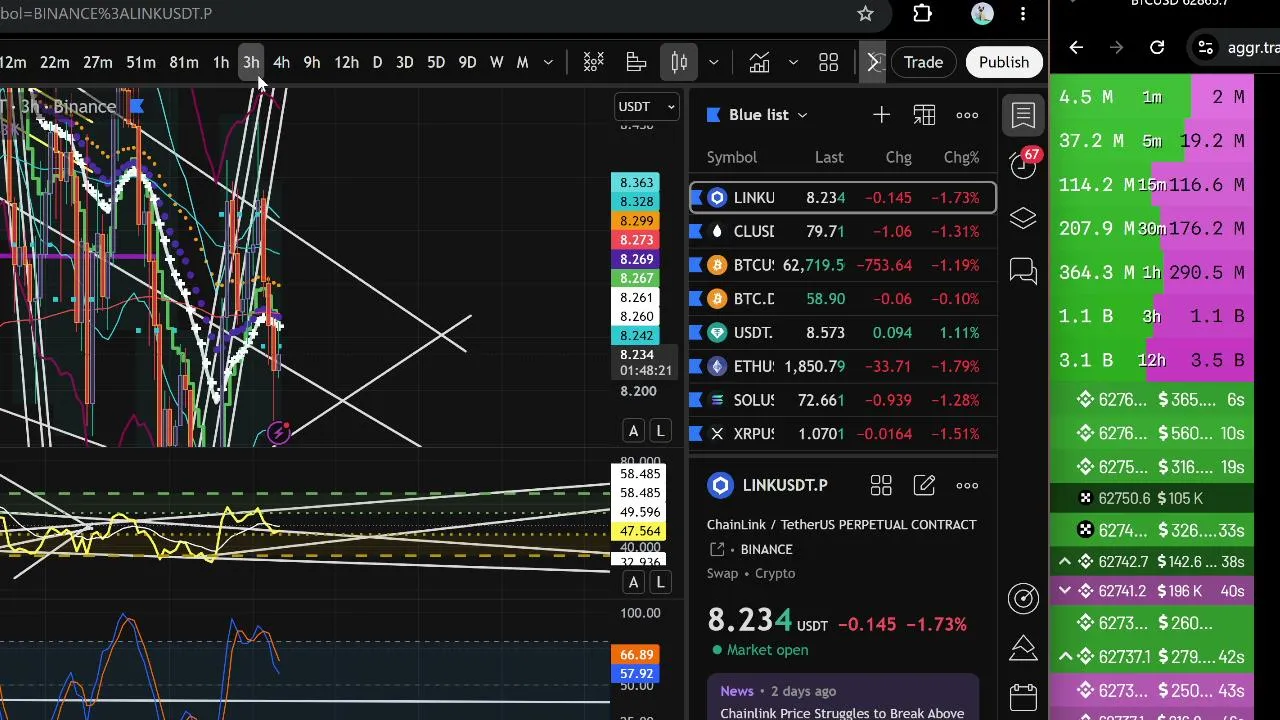Select the ETHUSD watchlist row
Image resolution: width=1280 pixels, height=720 pixels.
point(843,366)
